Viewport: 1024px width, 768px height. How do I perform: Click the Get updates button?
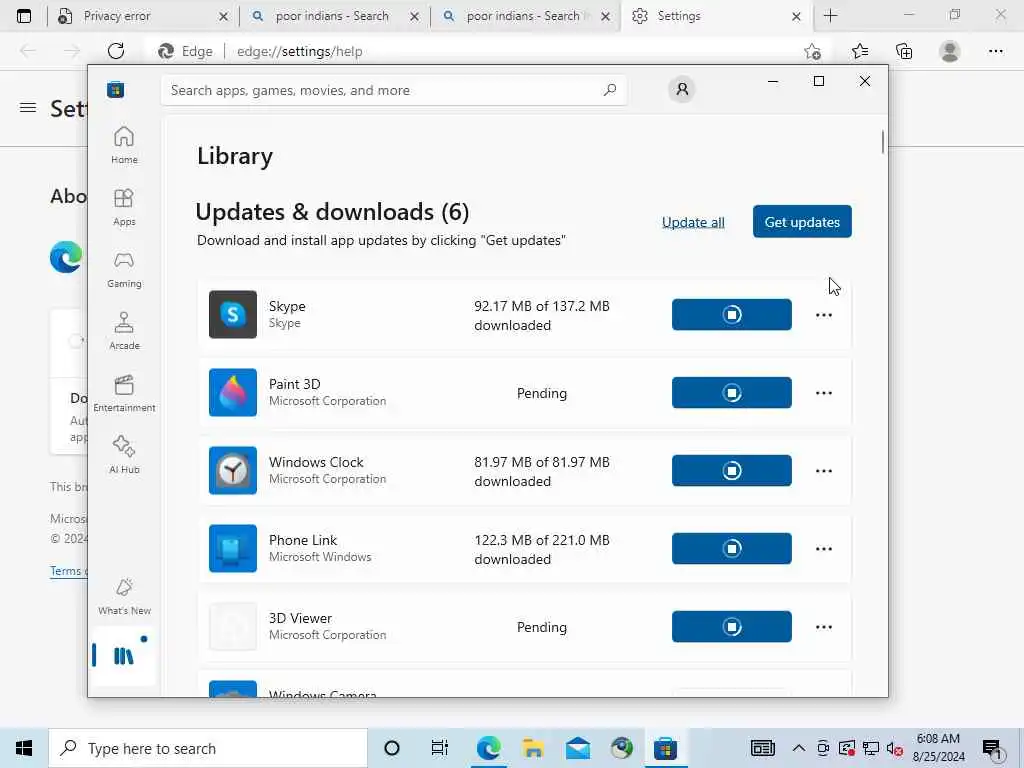coord(802,221)
